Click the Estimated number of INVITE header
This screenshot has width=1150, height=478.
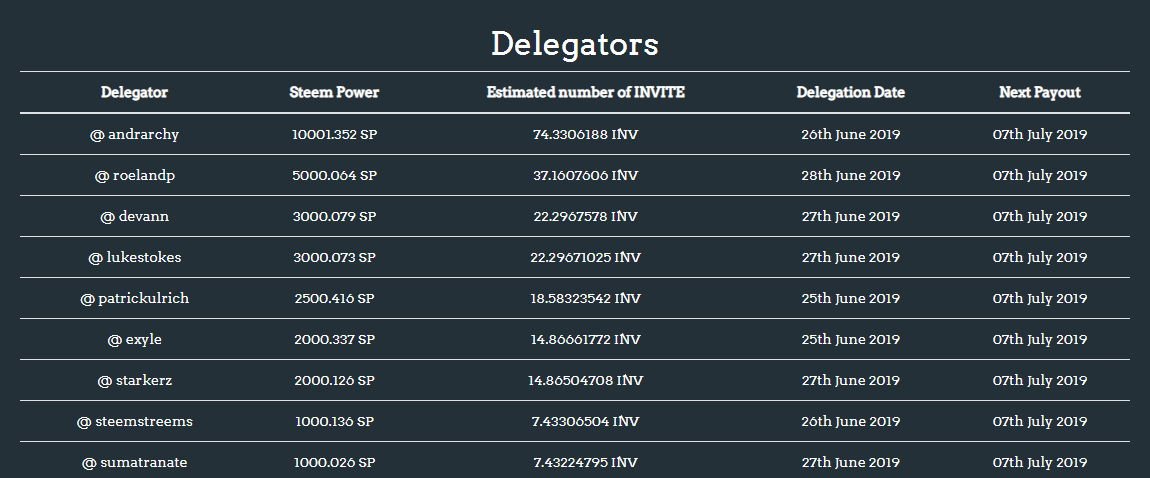(586, 92)
